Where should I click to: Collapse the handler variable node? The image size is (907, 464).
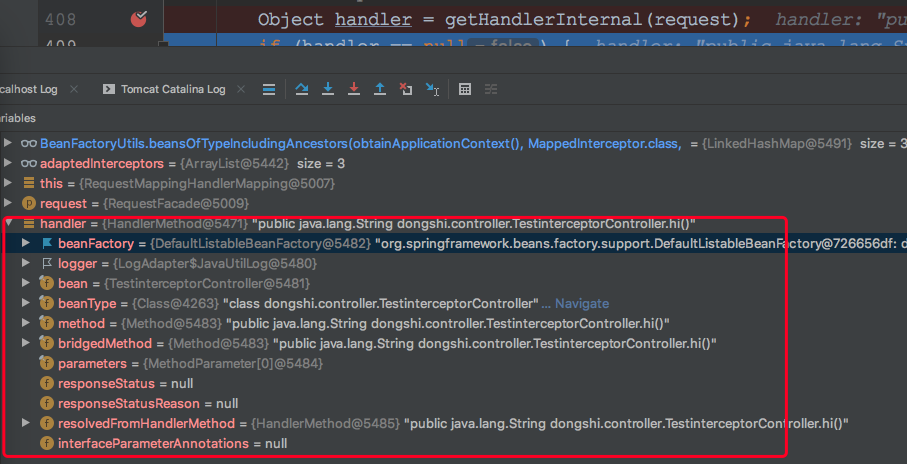click(8, 223)
